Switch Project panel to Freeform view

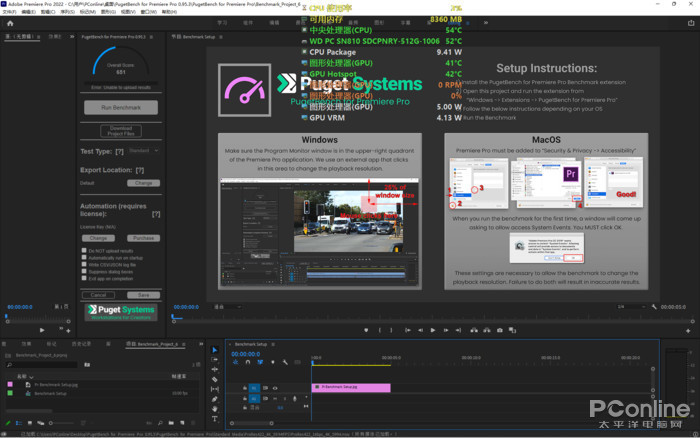click(41, 423)
